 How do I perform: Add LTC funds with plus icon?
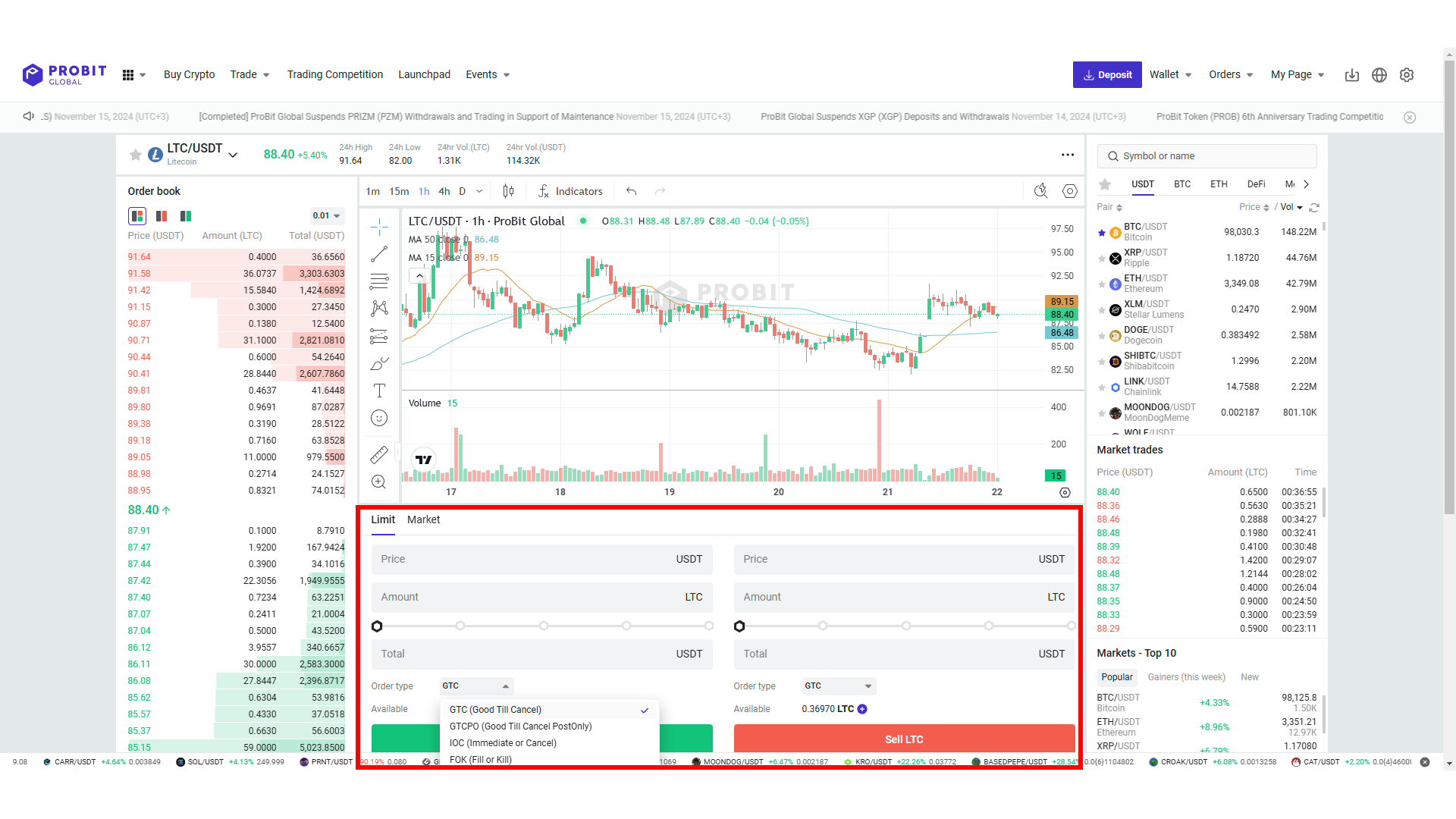(x=862, y=709)
